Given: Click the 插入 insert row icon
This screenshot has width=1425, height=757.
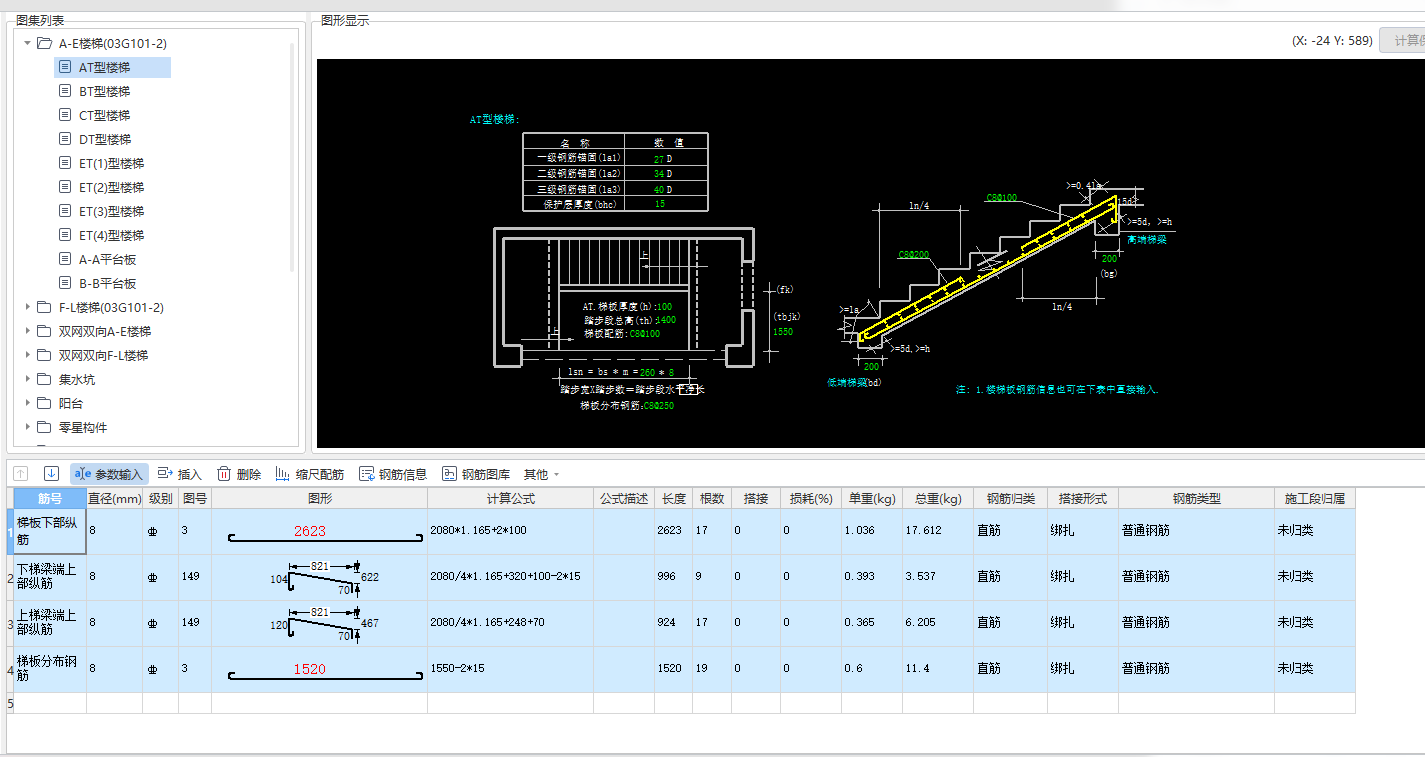Looking at the screenshot, I should [166, 474].
